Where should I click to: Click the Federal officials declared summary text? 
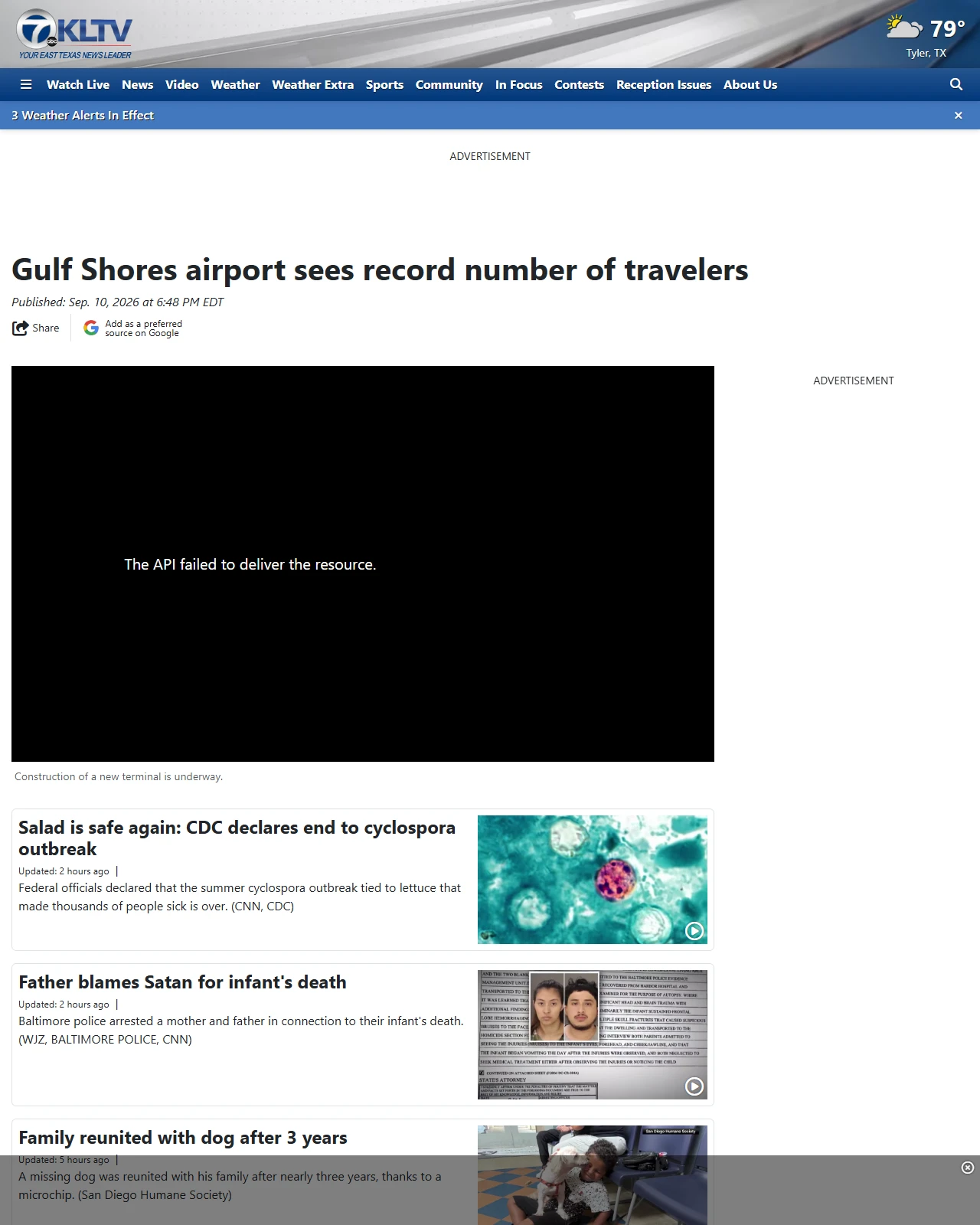(x=240, y=897)
